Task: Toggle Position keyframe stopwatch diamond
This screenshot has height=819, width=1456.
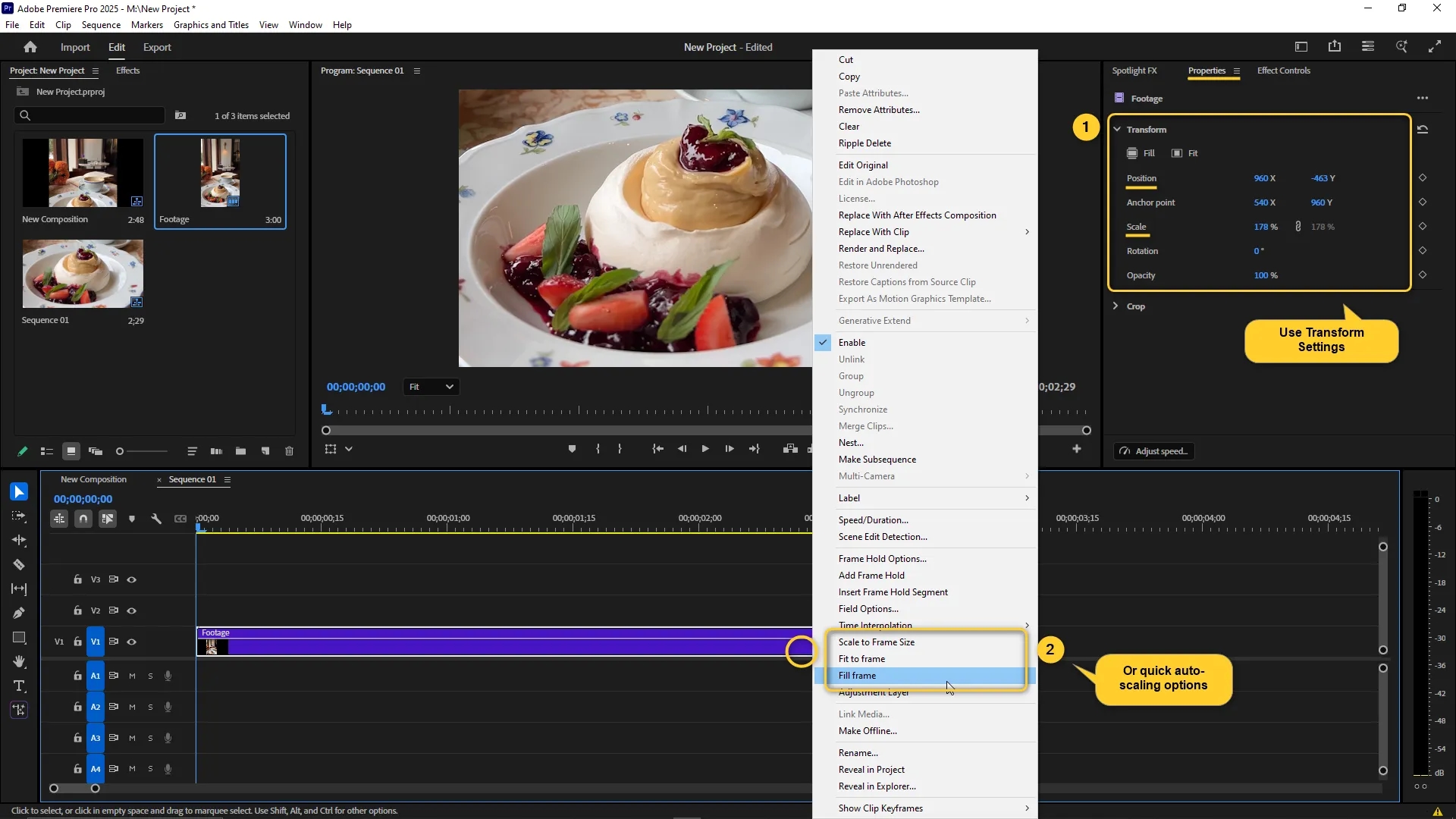Action: (x=1423, y=178)
